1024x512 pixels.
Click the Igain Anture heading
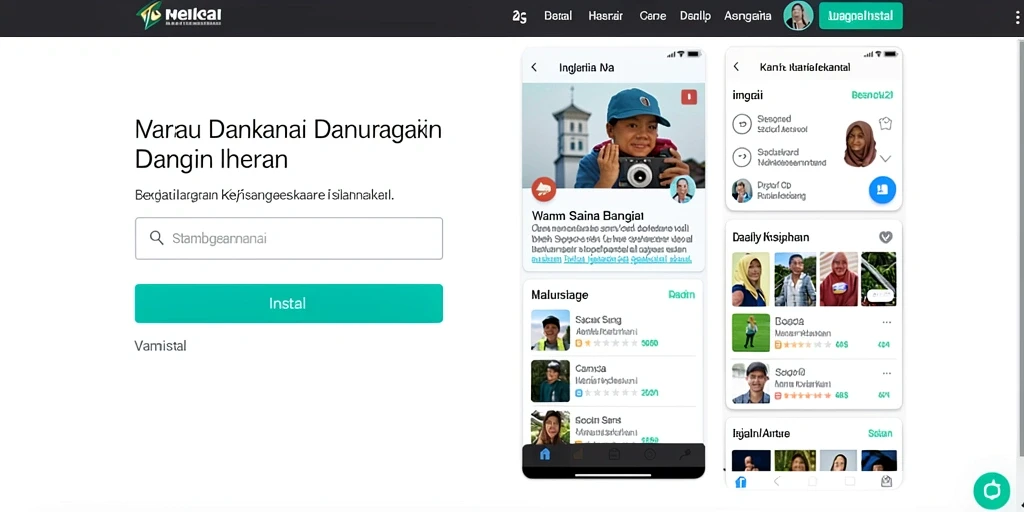coord(761,433)
